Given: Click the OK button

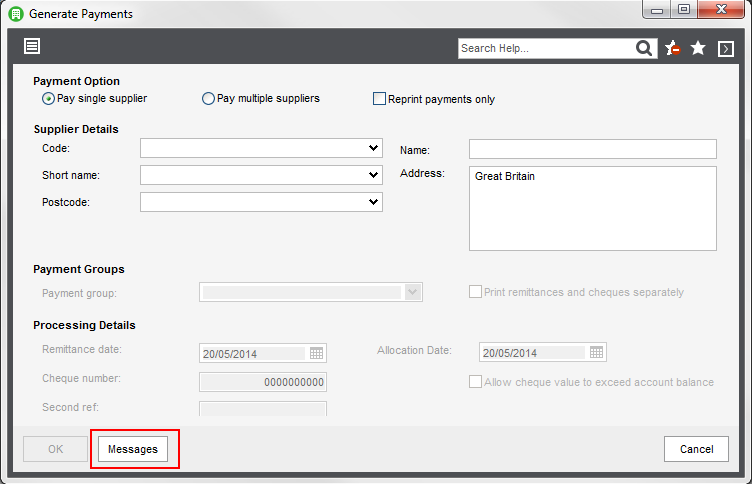Looking at the screenshot, I should point(55,449).
